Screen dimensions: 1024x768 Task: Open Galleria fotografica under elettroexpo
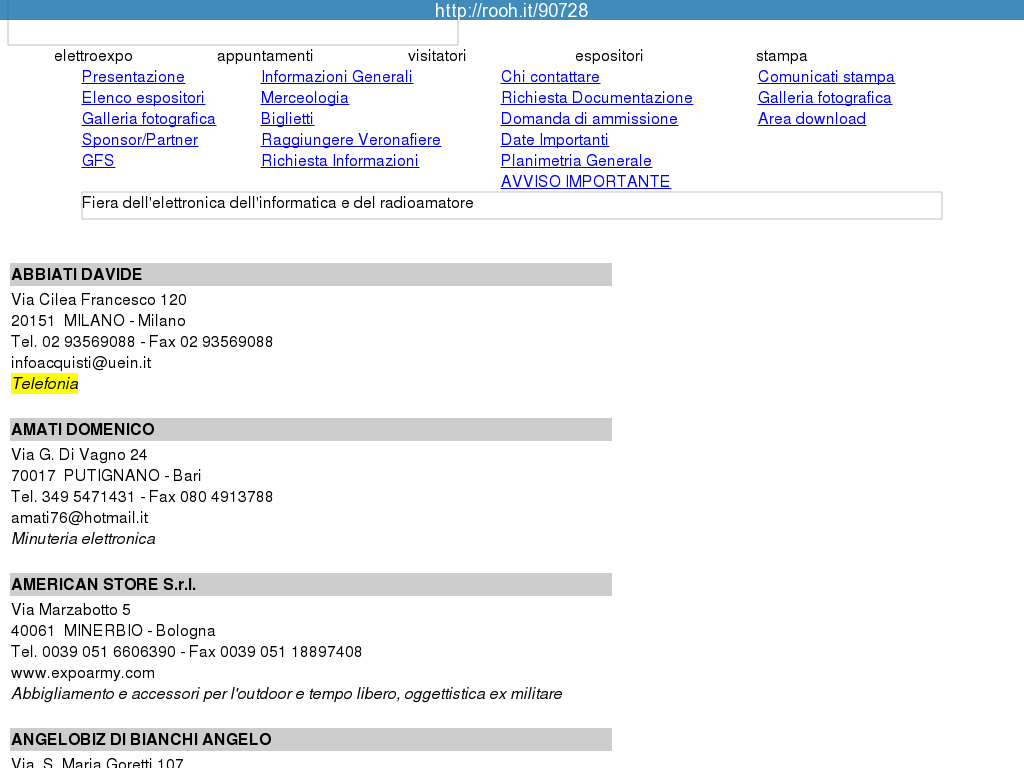pyautogui.click(x=148, y=119)
